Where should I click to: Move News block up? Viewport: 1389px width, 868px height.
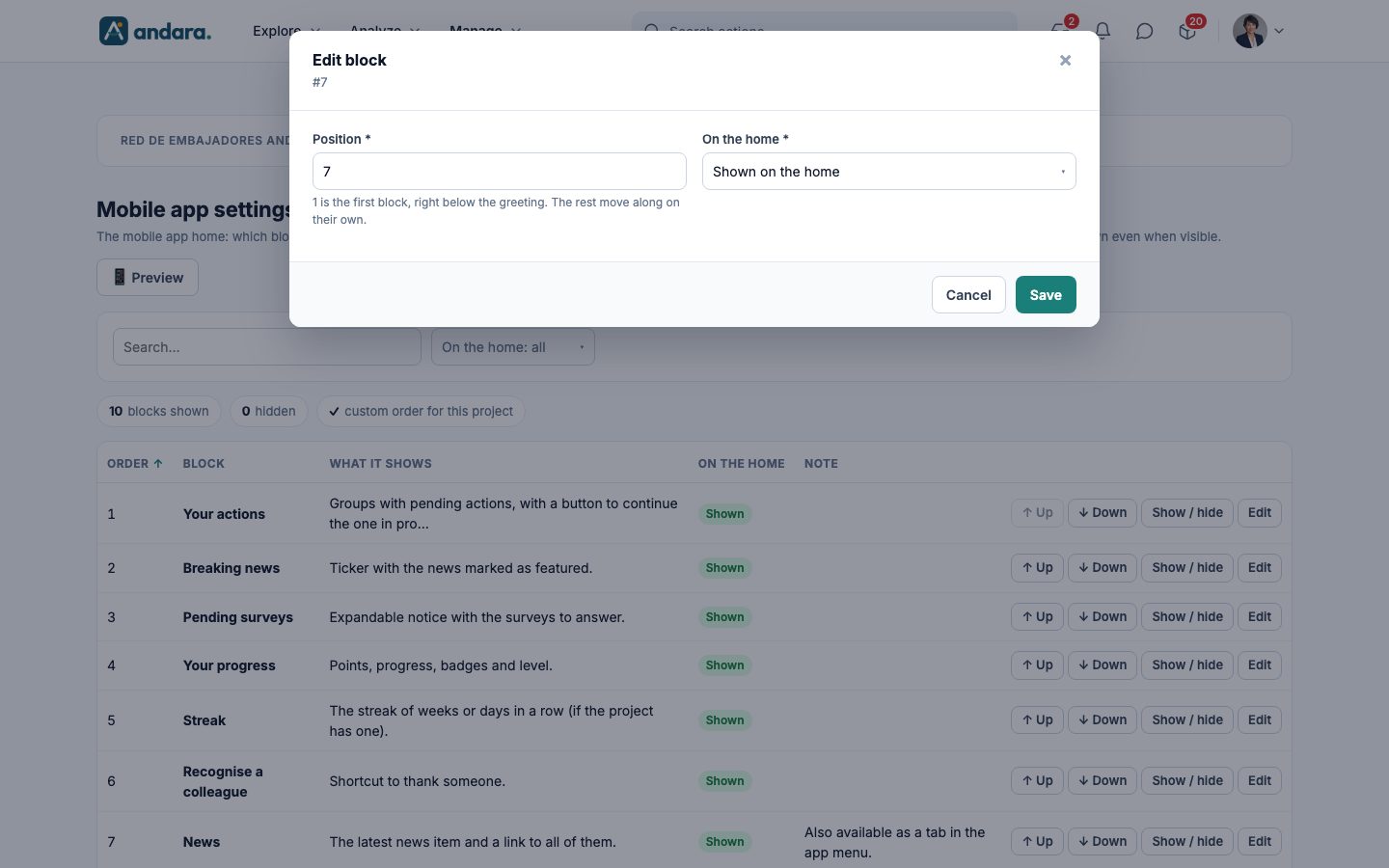1037,842
